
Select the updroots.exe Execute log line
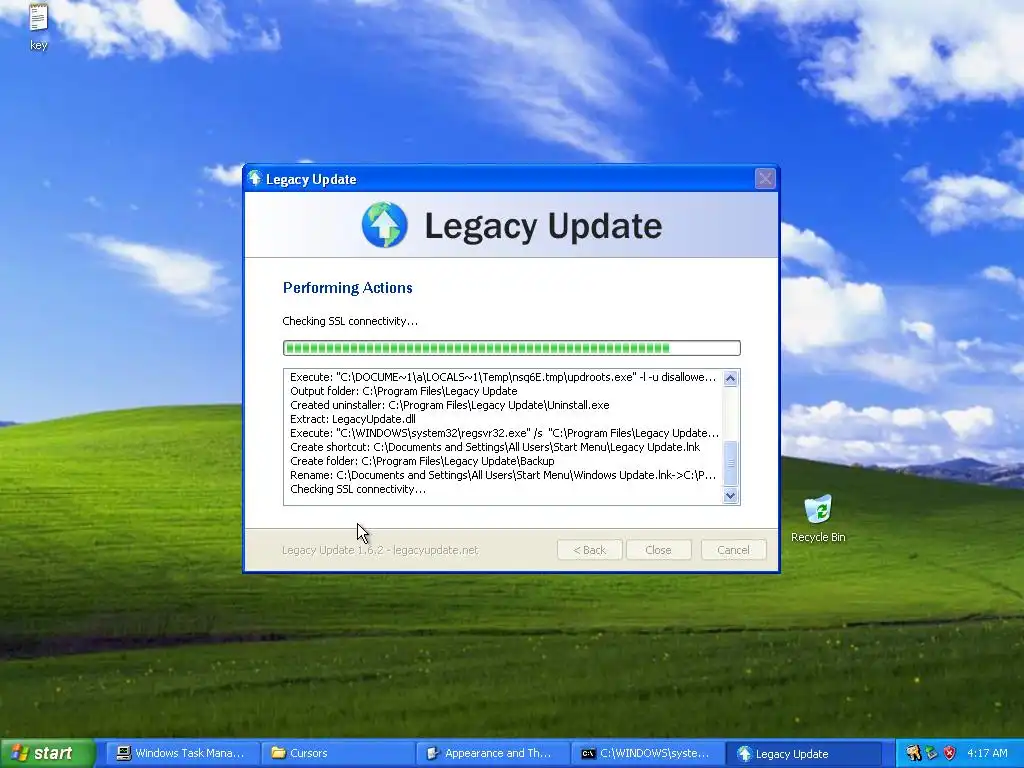pos(503,377)
